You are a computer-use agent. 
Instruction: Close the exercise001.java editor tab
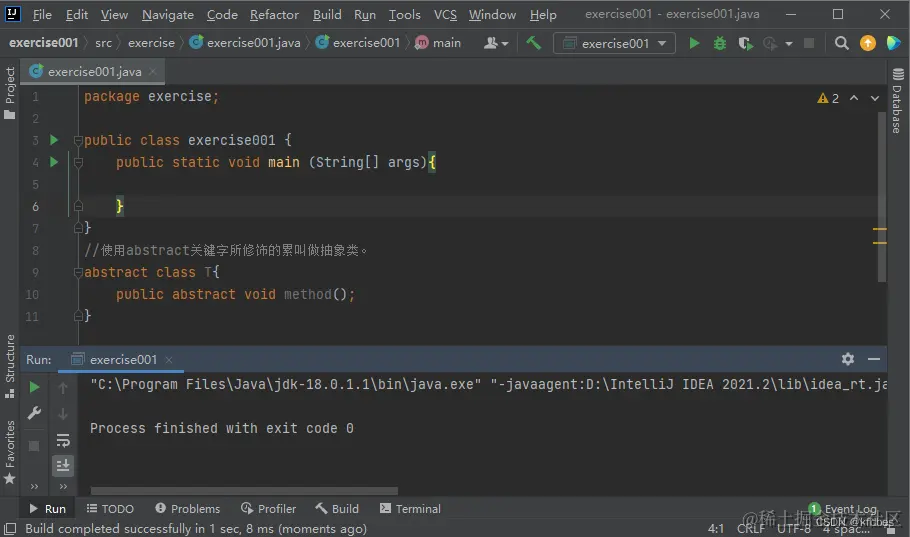pyautogui.click(x=153, y=71)
